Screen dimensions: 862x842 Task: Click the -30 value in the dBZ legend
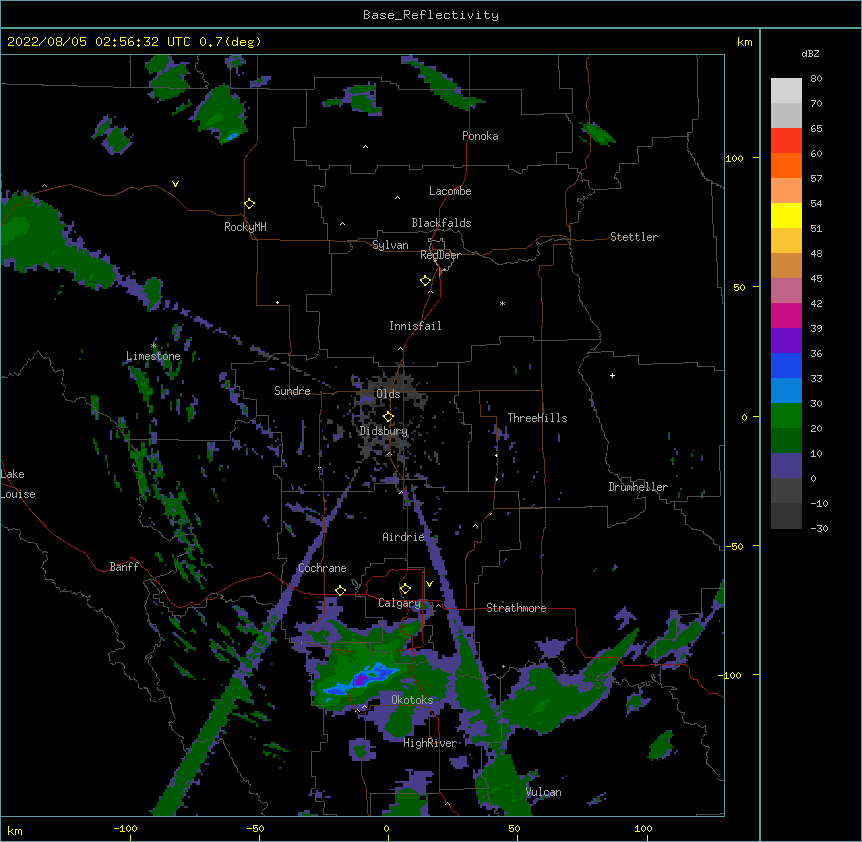point(819,529)
